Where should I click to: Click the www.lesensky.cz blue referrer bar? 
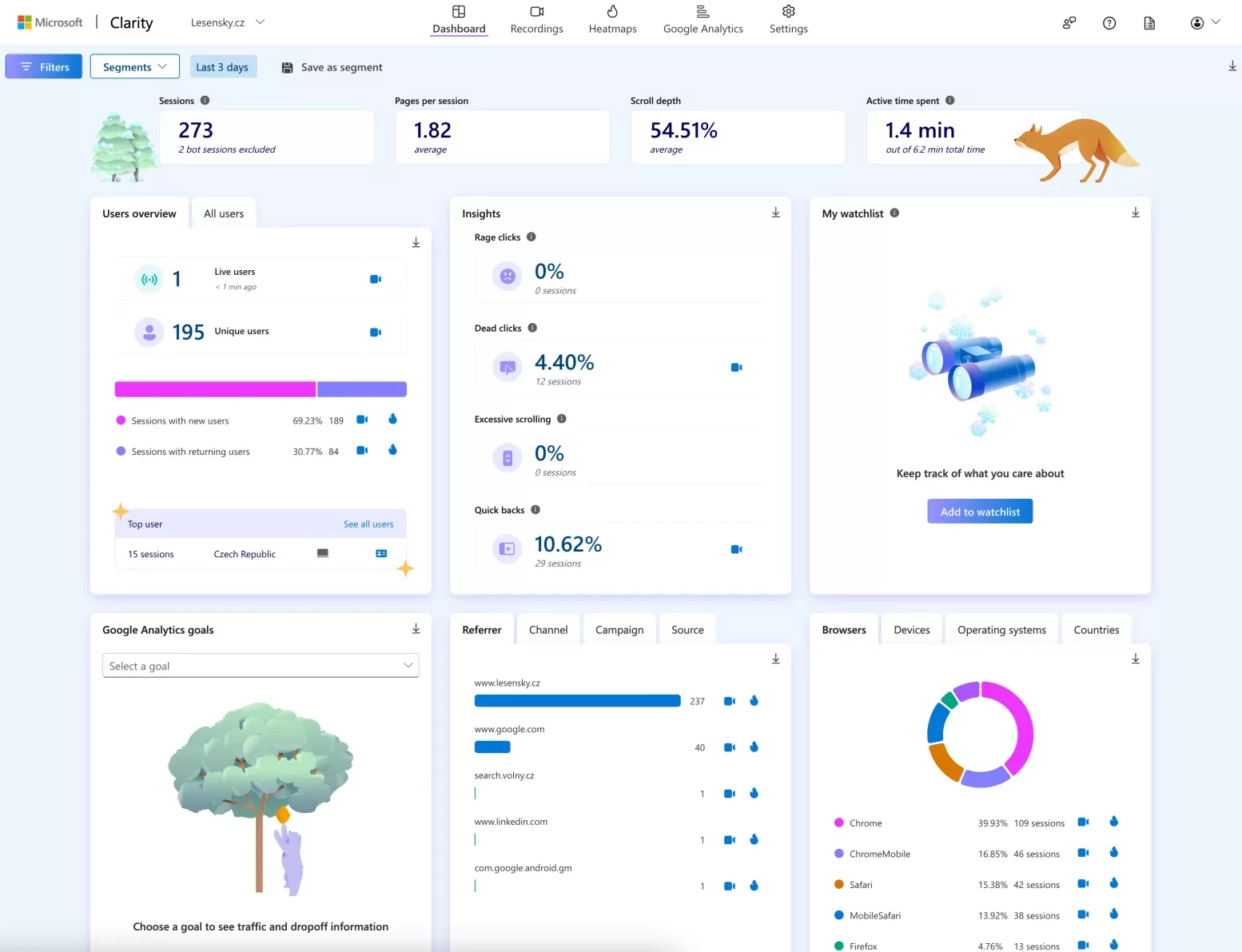coord(577,701)
